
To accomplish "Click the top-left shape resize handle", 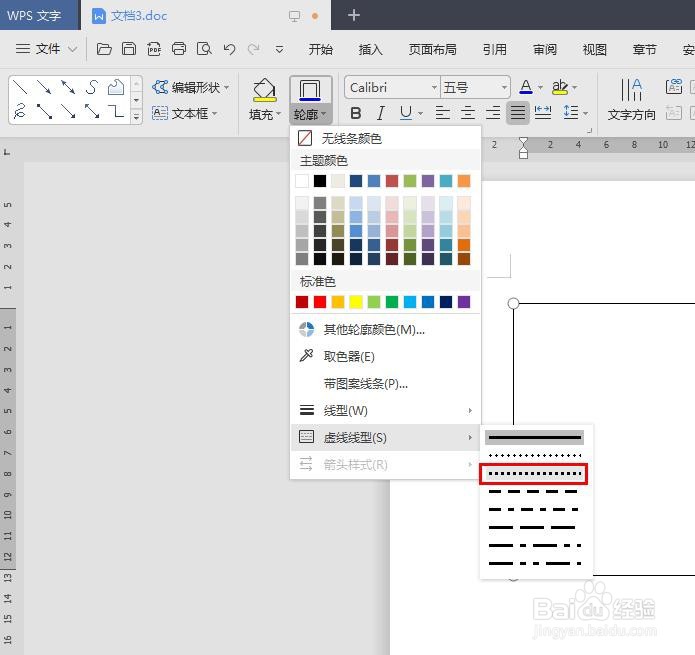I will [513, 303].
